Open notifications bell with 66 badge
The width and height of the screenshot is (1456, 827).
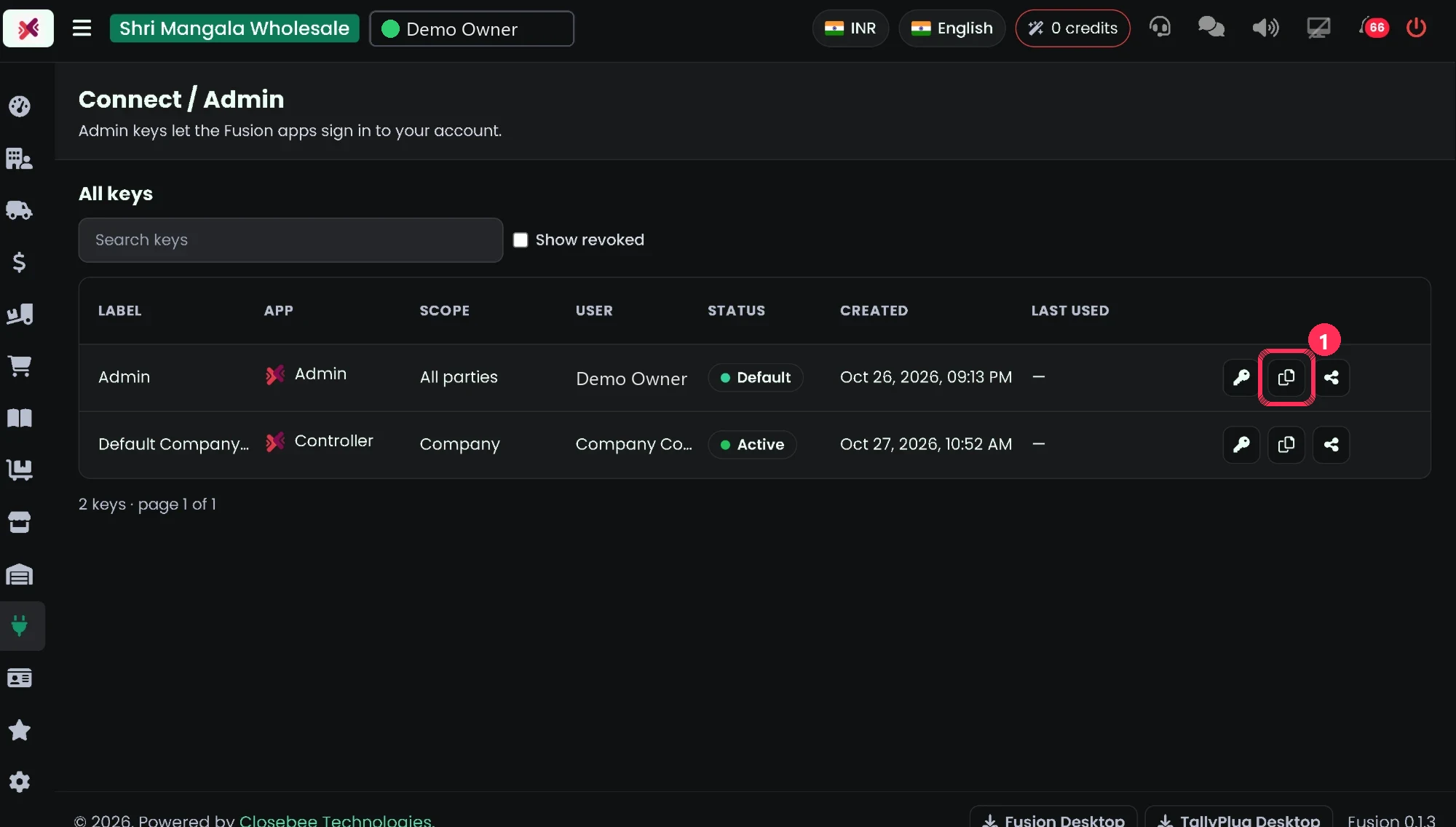pos(1373,28)
